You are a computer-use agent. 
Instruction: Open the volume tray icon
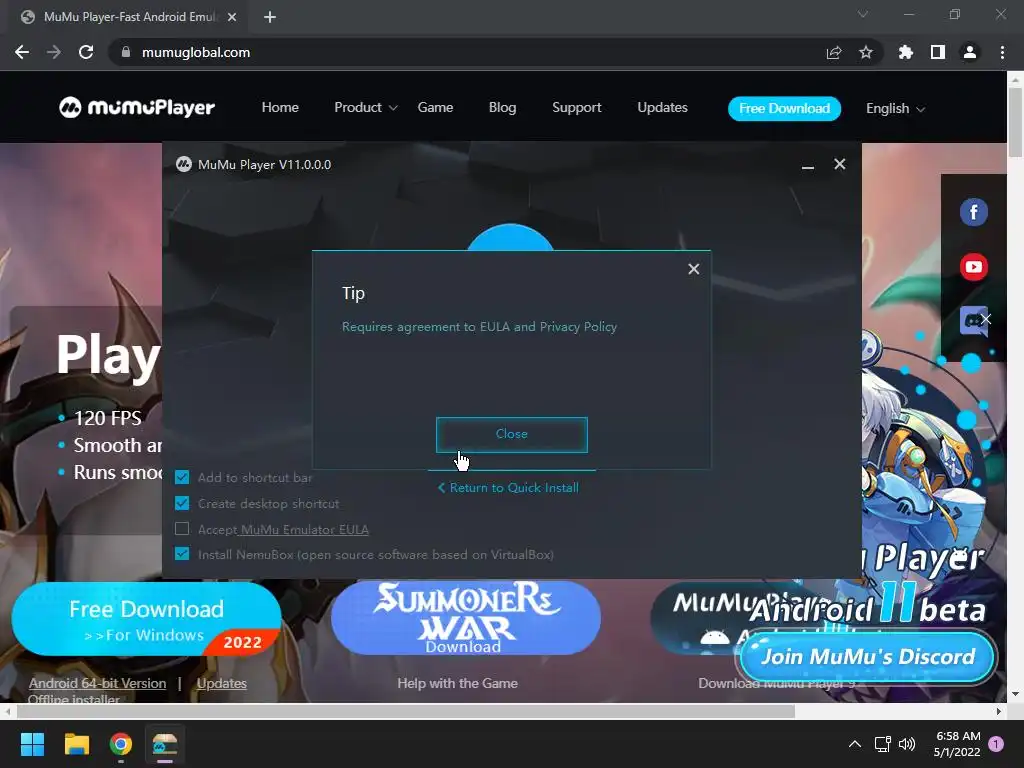click(906, 744)
